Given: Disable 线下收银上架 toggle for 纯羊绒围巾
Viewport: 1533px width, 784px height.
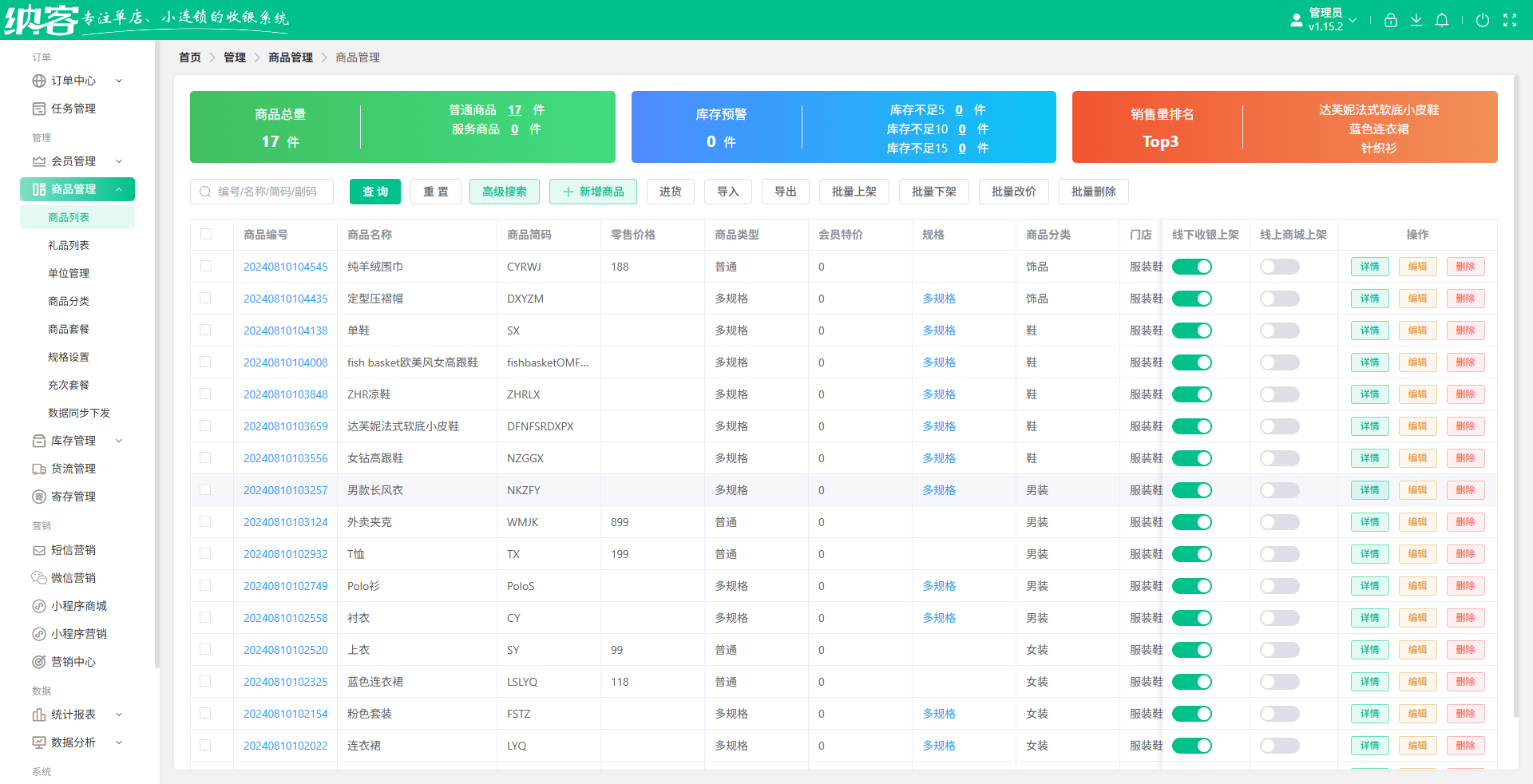Looking at the screenshot, I should 1191,267.
